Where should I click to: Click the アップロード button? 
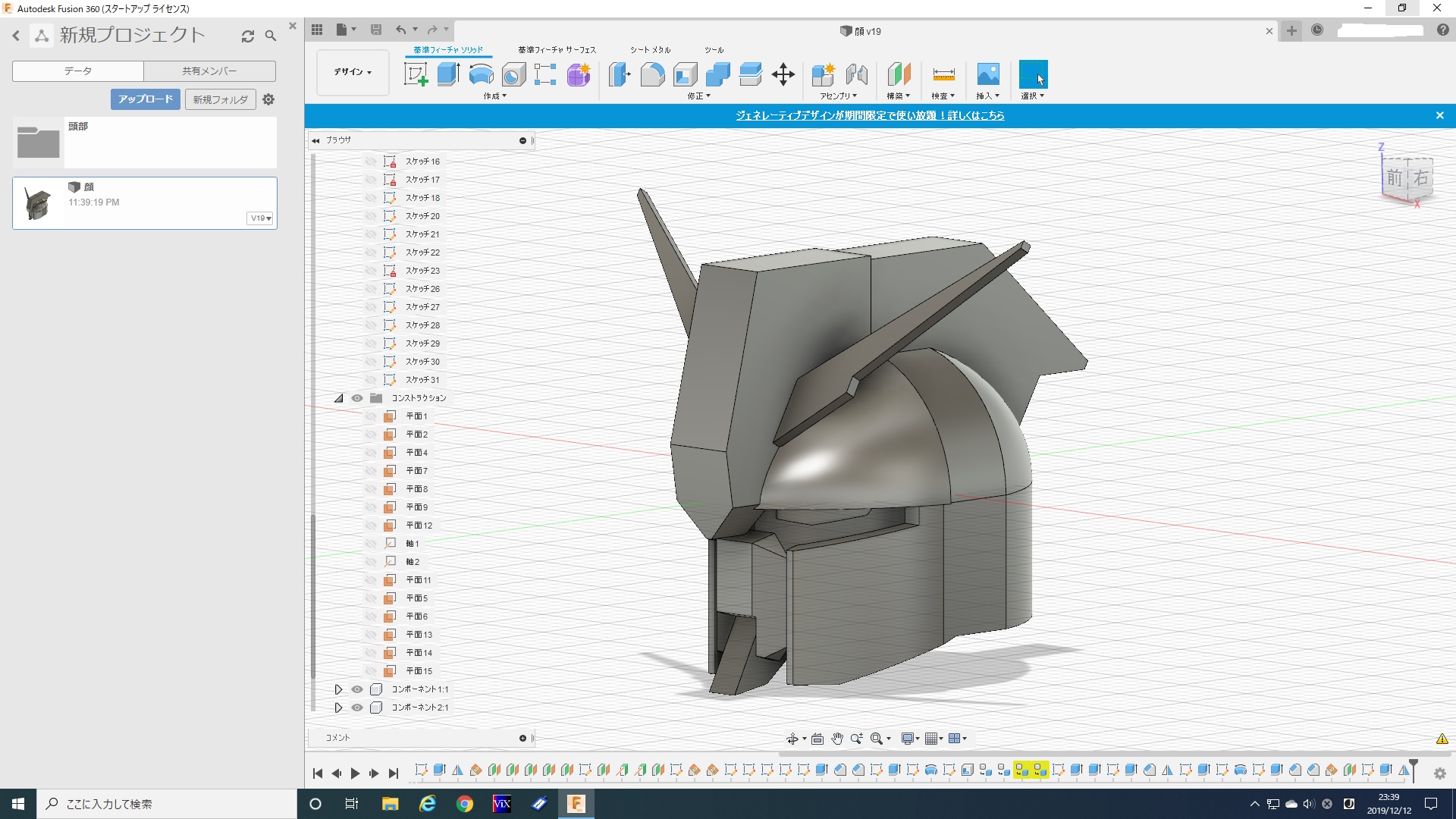click(146, 99)
